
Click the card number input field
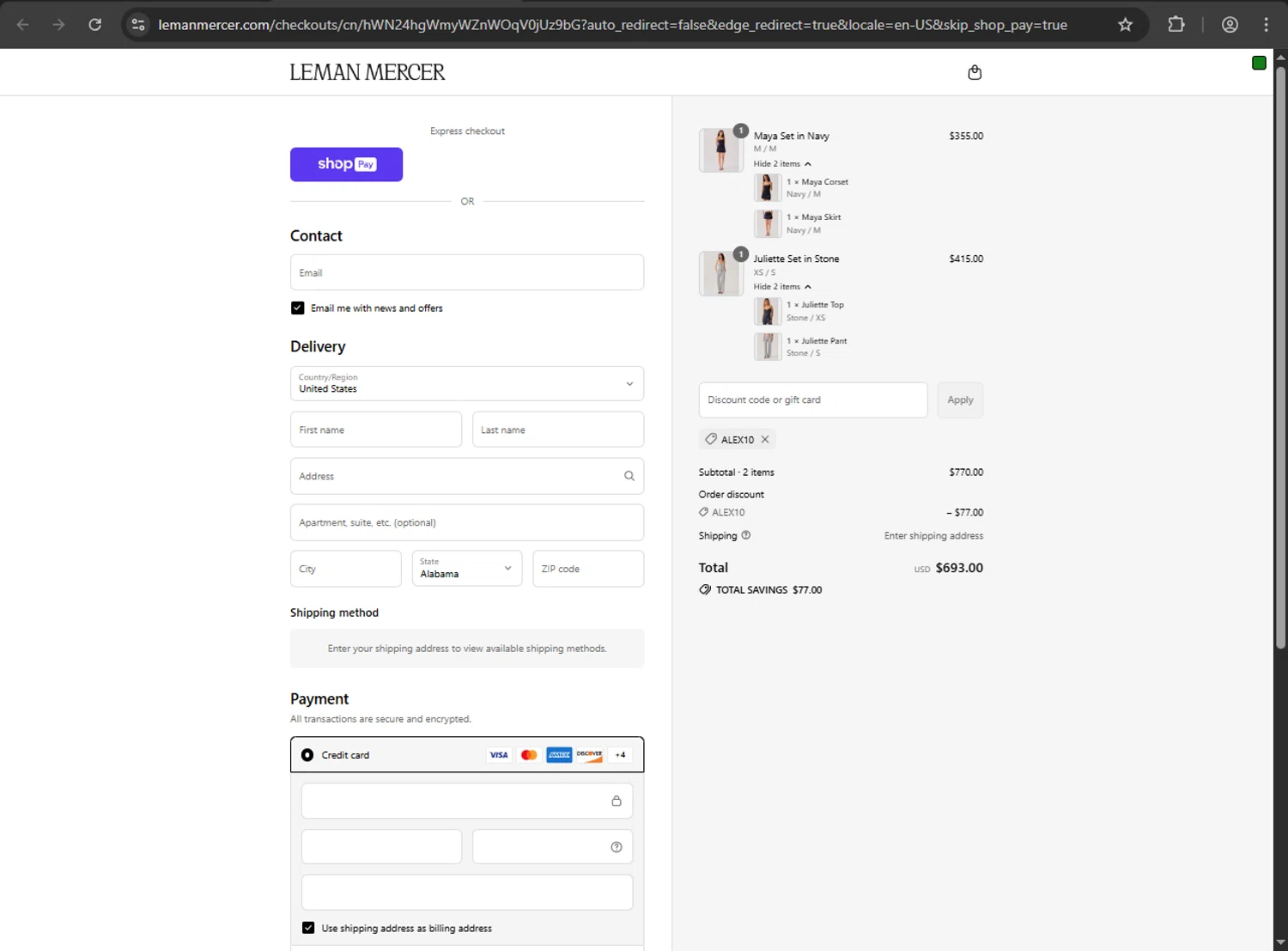click(x=467, y=801)
